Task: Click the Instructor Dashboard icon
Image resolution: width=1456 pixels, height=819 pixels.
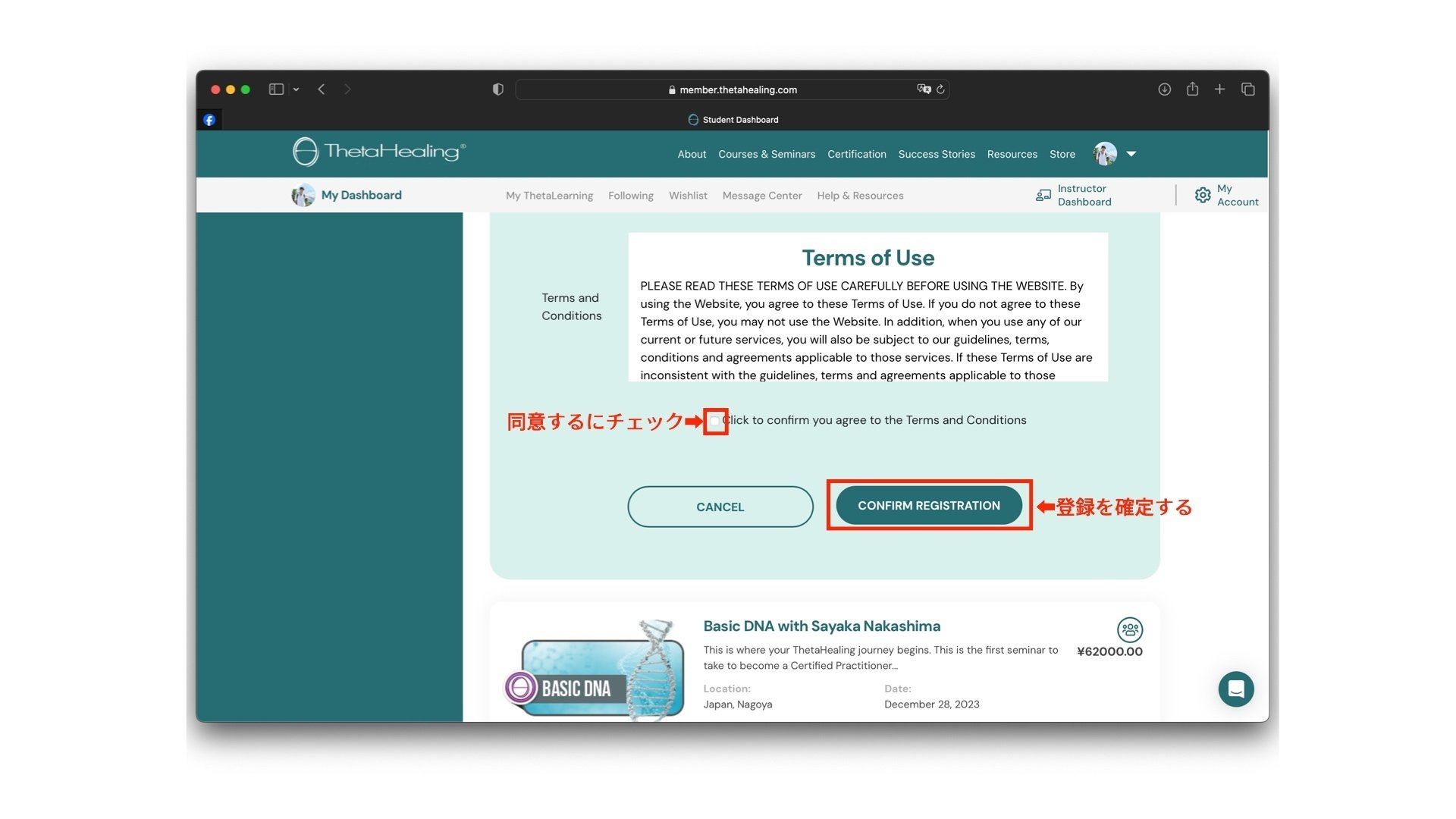Action: (1043, 195)
